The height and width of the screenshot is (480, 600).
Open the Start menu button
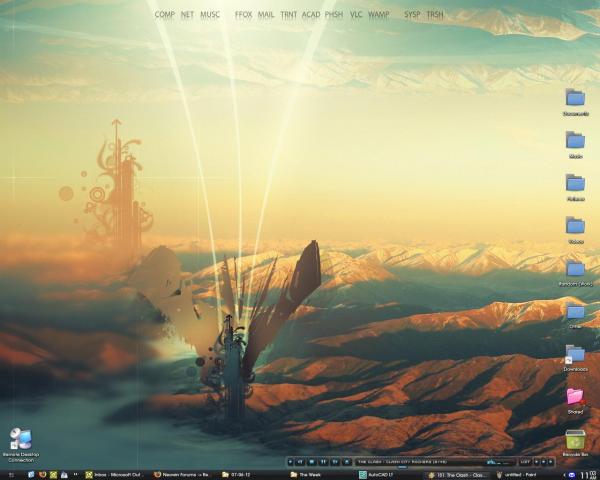[x=11, y=475]
